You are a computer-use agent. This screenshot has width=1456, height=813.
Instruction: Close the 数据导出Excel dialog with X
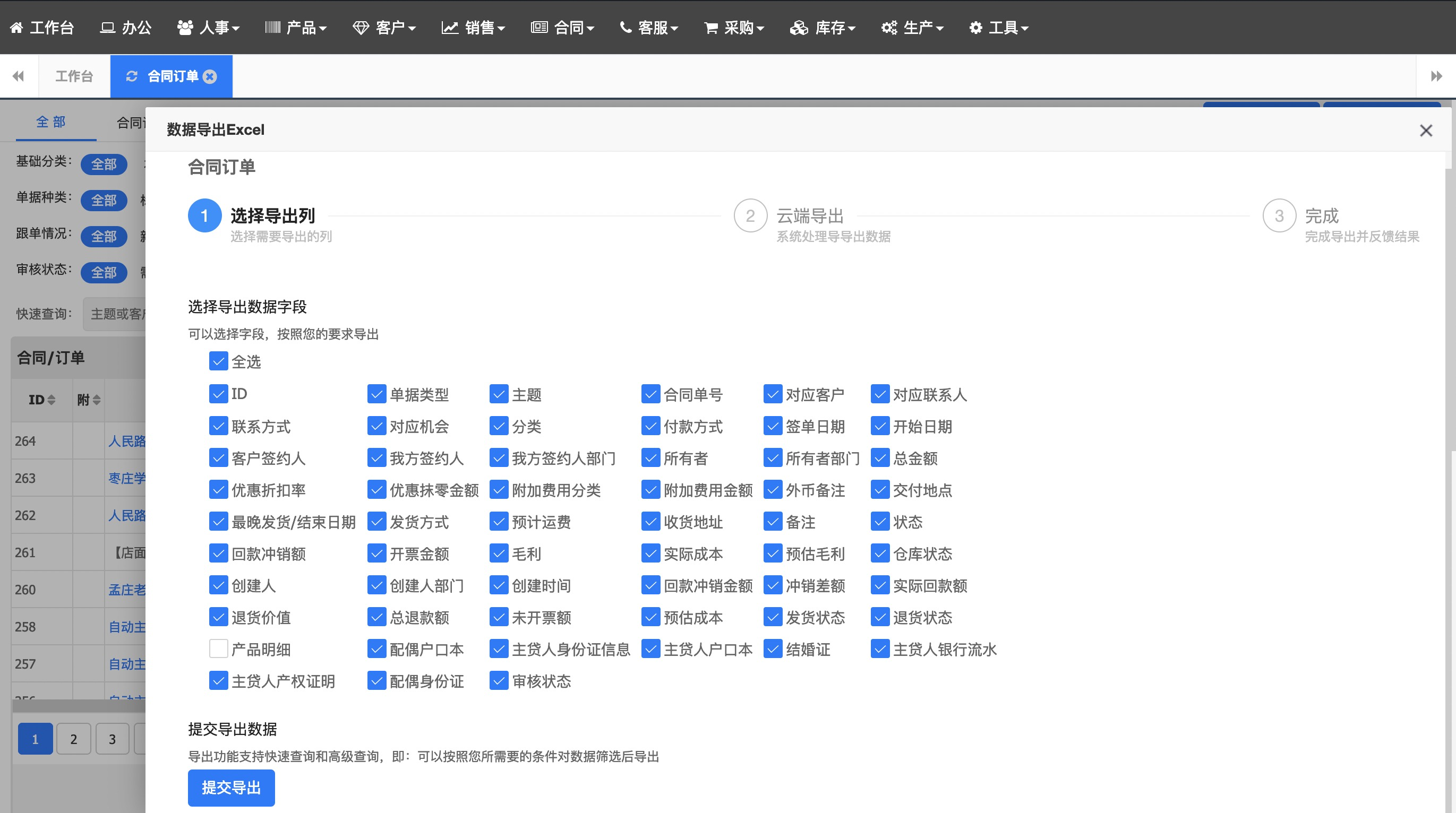(x=1426, y=131)
